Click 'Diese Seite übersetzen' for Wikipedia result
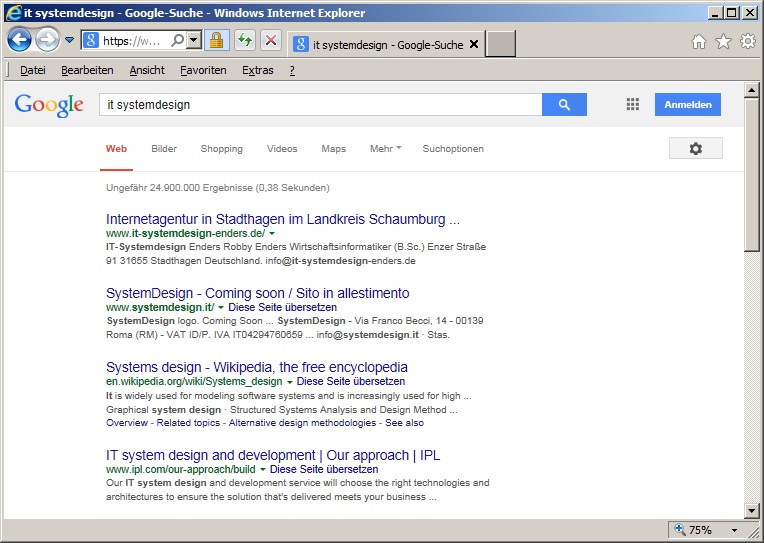764x543 pixels. [351, 382]
